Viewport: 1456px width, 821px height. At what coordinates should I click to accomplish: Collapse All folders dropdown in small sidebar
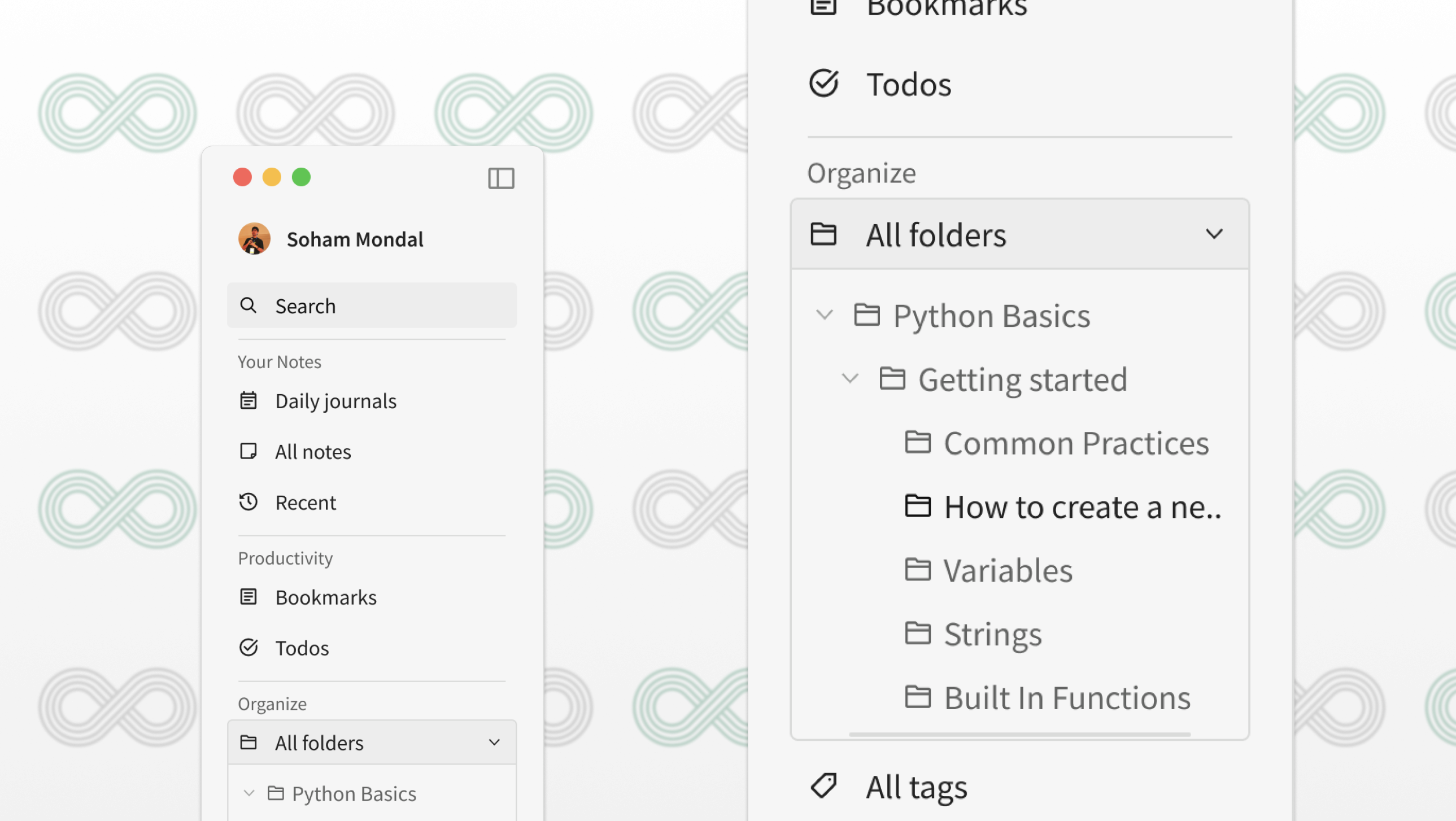(494, 743)
